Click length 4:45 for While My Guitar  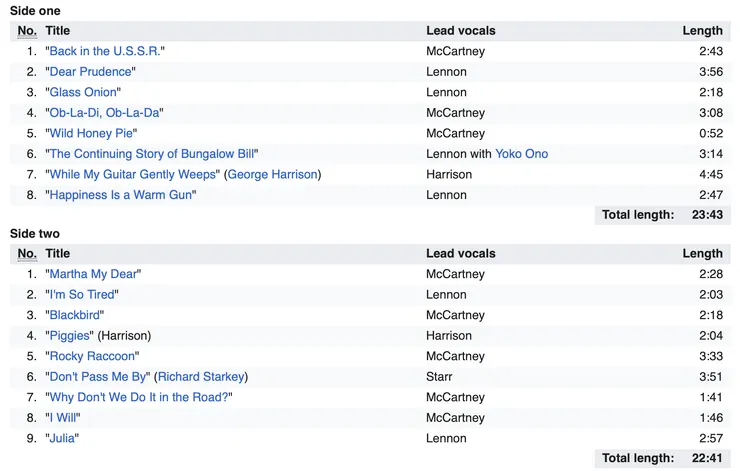(x=711, y=175)
